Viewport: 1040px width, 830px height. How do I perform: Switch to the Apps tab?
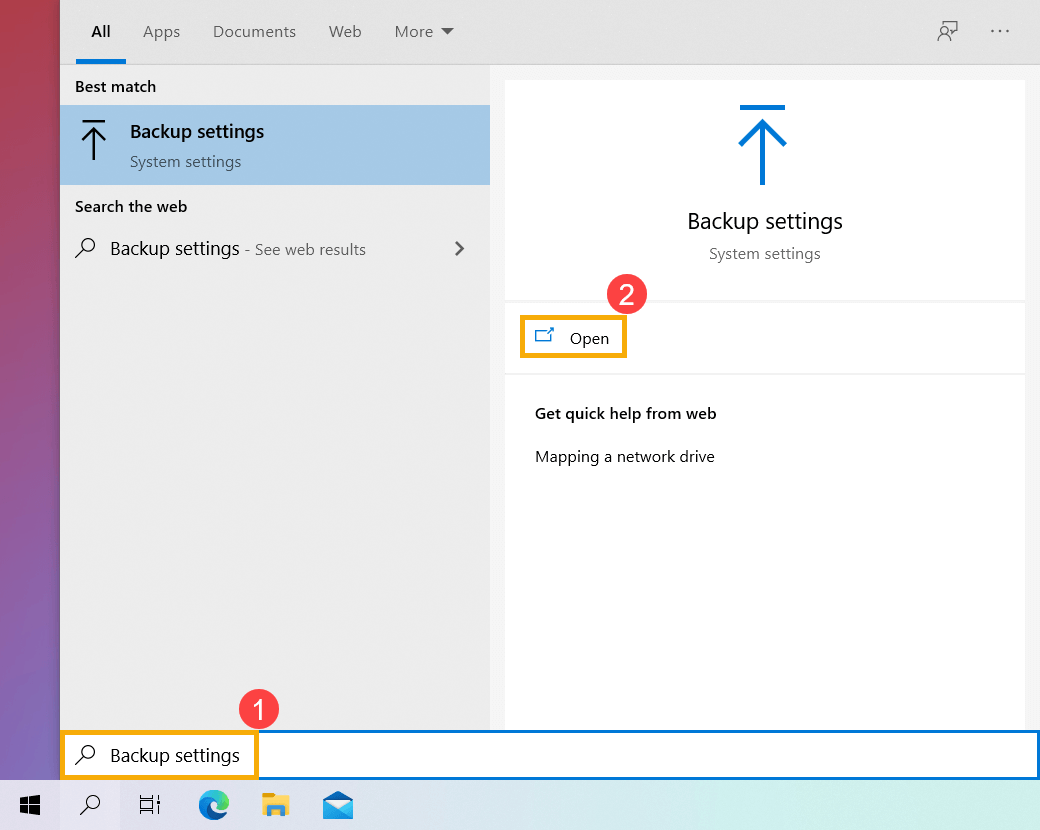point(161,31)
